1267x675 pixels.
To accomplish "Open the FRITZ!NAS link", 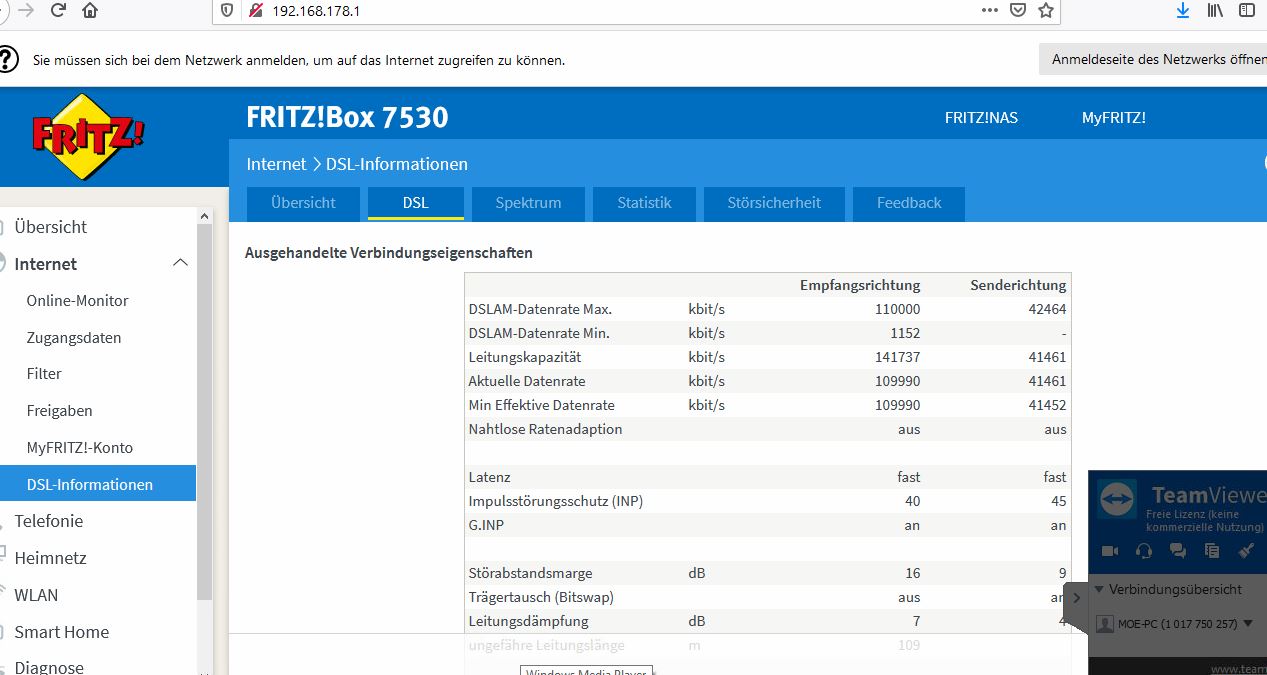I will (x=981, y=118).
